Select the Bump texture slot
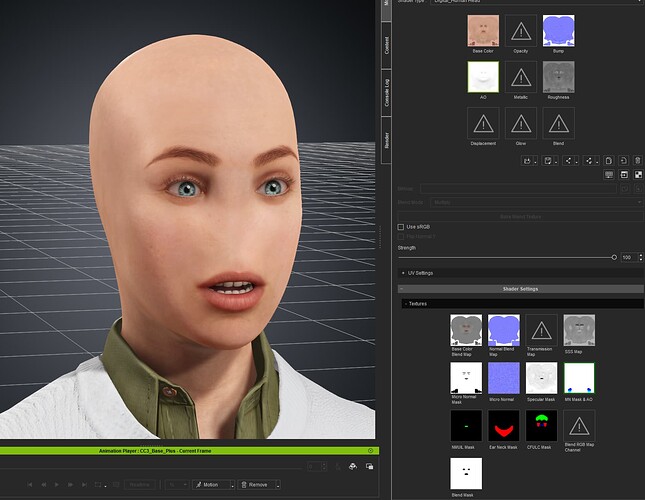This screenshot has width=645, height=500. pos(559,30)
